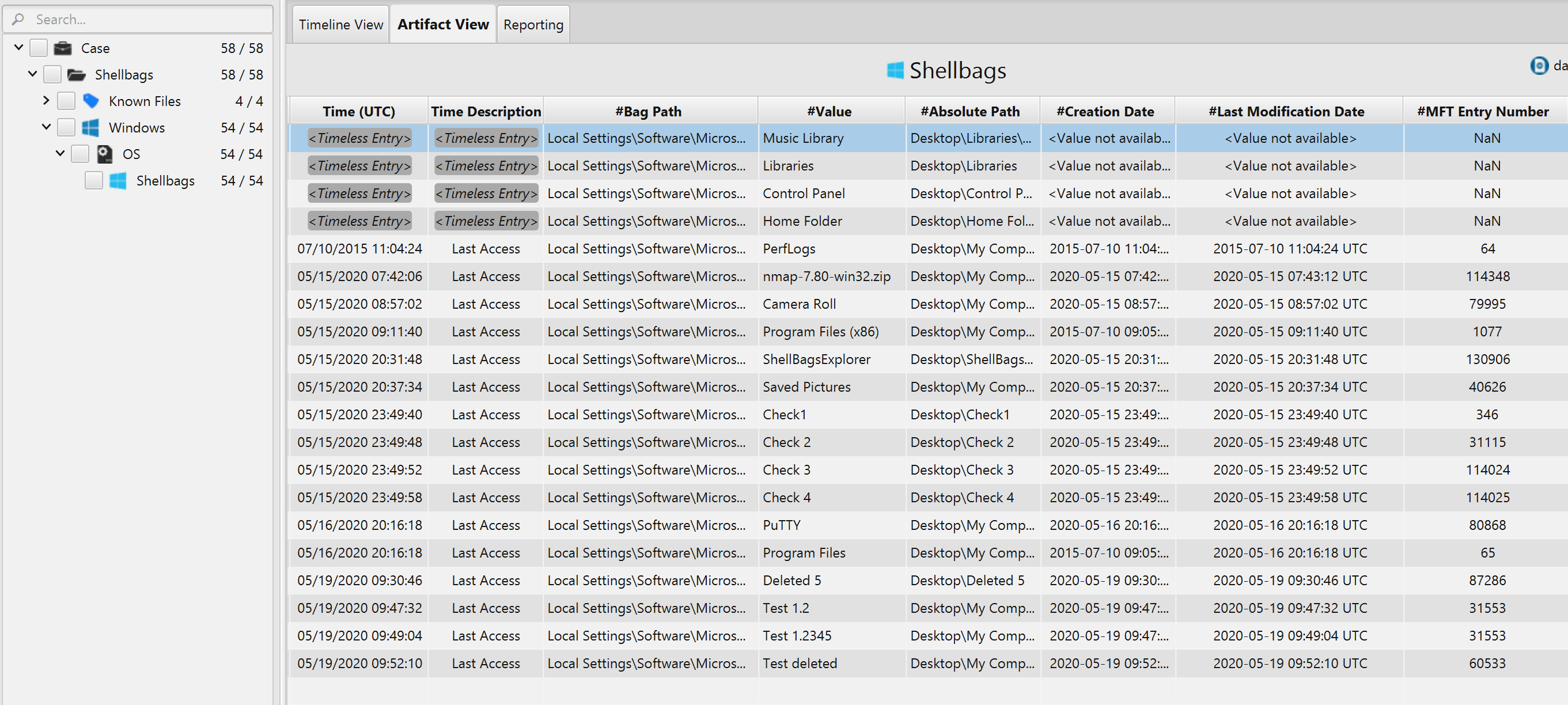The image size is (1568, 705).
Task: Sort by Time (UTC) column header
Action: pos(358,111)
